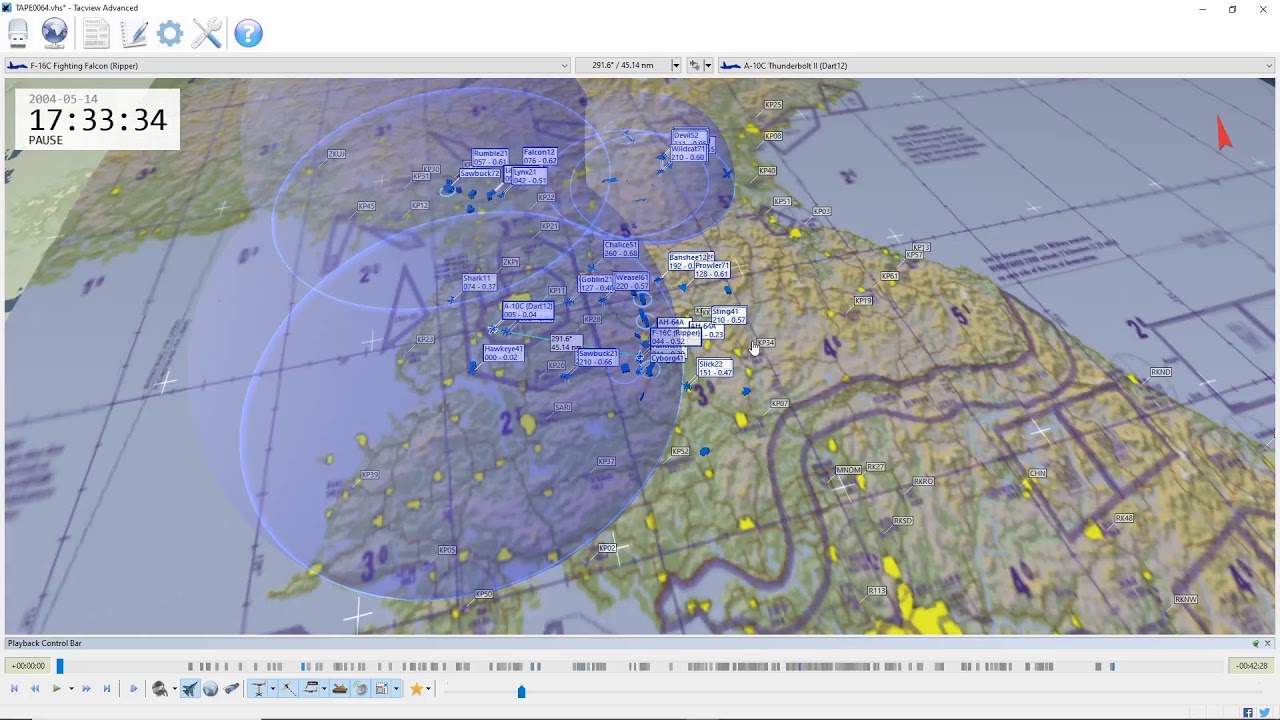
Task: Expand the star bookmarks dropdown arrow
Action: 428,689
